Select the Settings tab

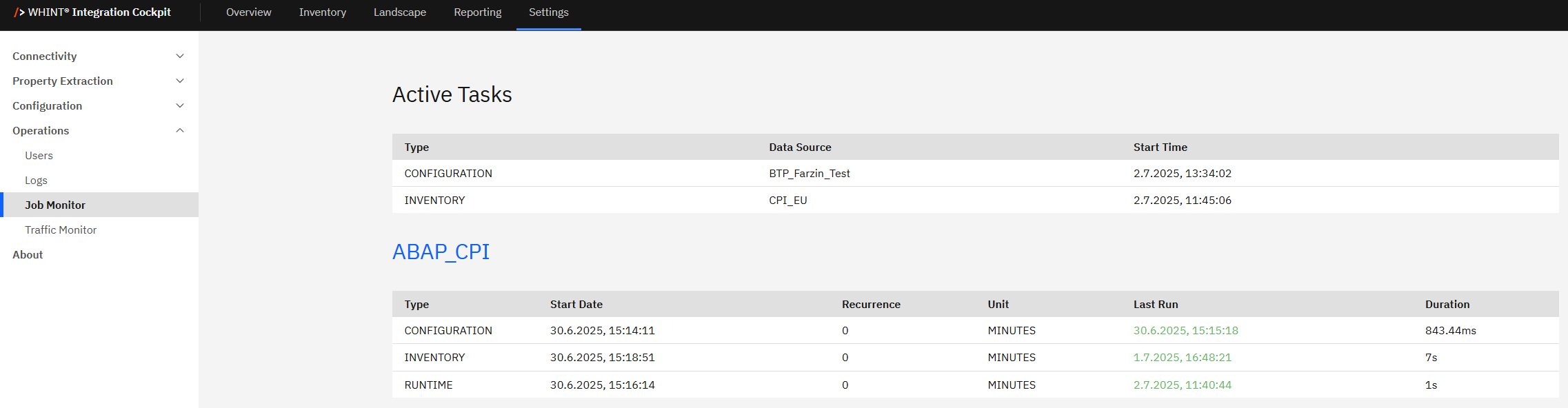click(x=548, y=12)
